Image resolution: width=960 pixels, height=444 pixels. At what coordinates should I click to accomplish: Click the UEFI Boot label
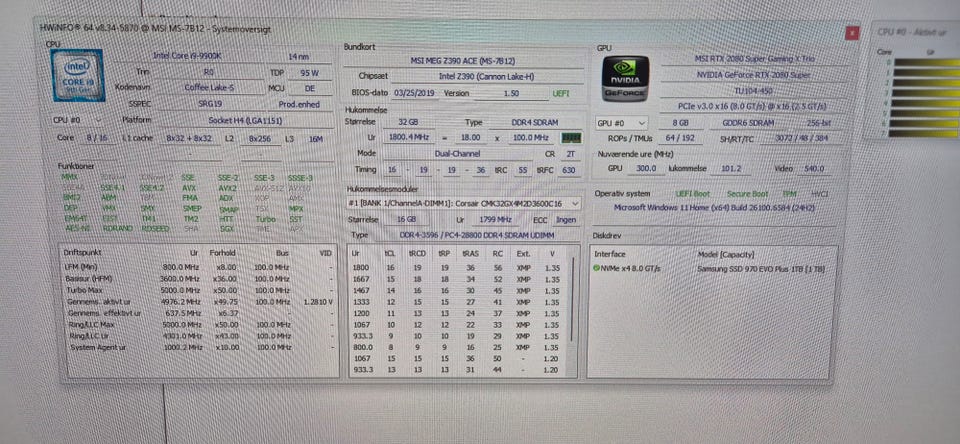coord(692,194)
